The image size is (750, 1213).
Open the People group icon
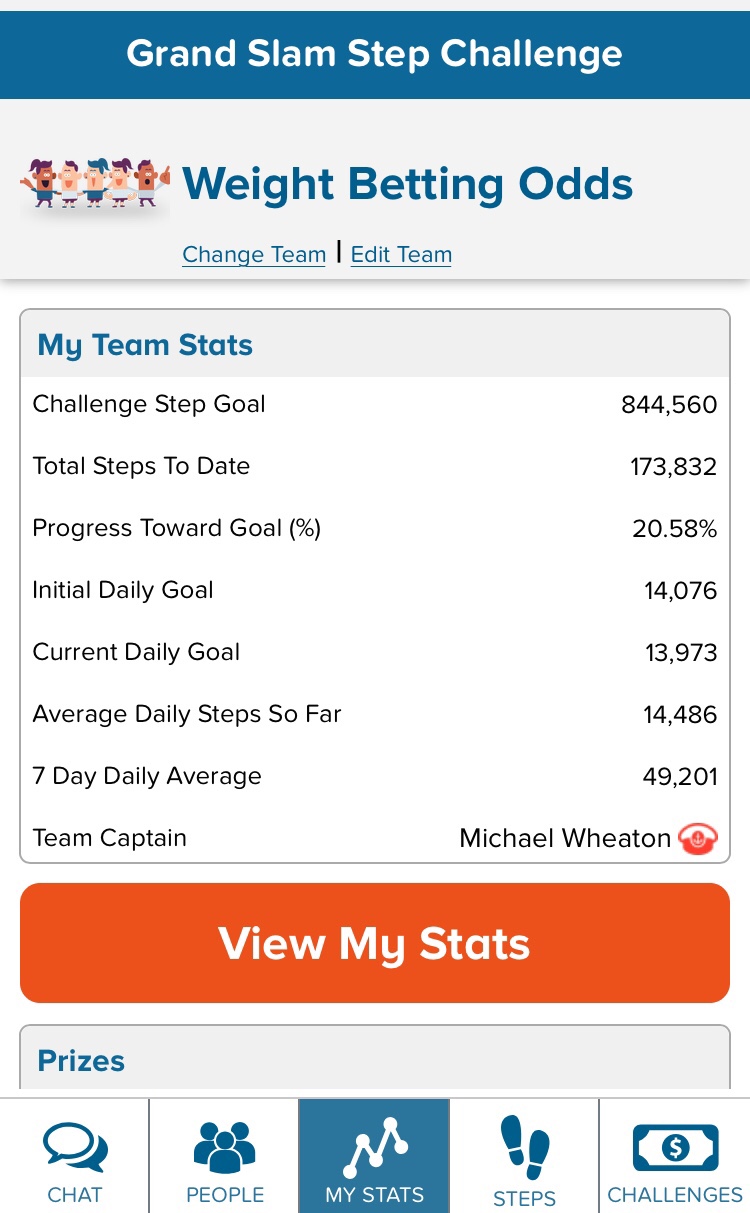[x=225, y=1146]
